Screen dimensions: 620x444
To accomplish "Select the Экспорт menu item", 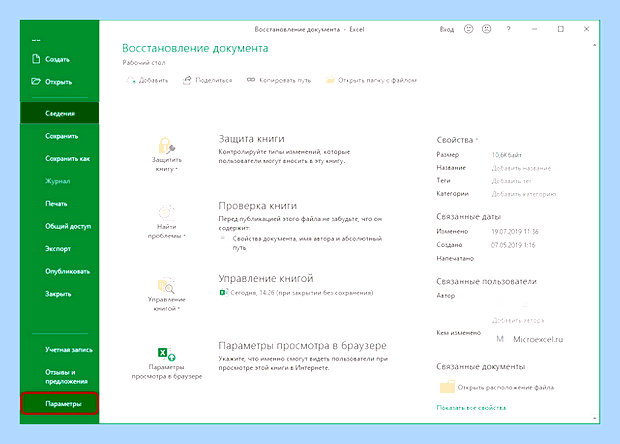I will [60, 249].
